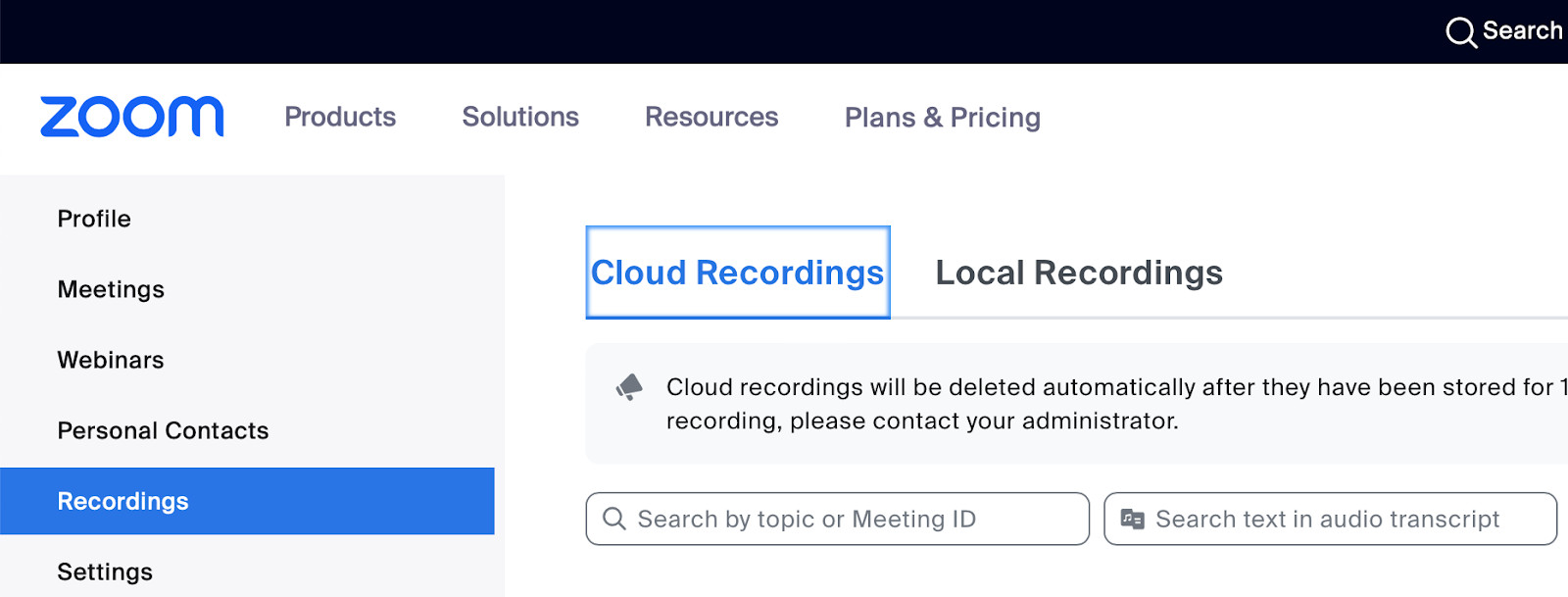Image resolution: width=1568 pixels, height=597 pixels.
Task: Click the audio transcript search icon
Action: point(1132,519)
